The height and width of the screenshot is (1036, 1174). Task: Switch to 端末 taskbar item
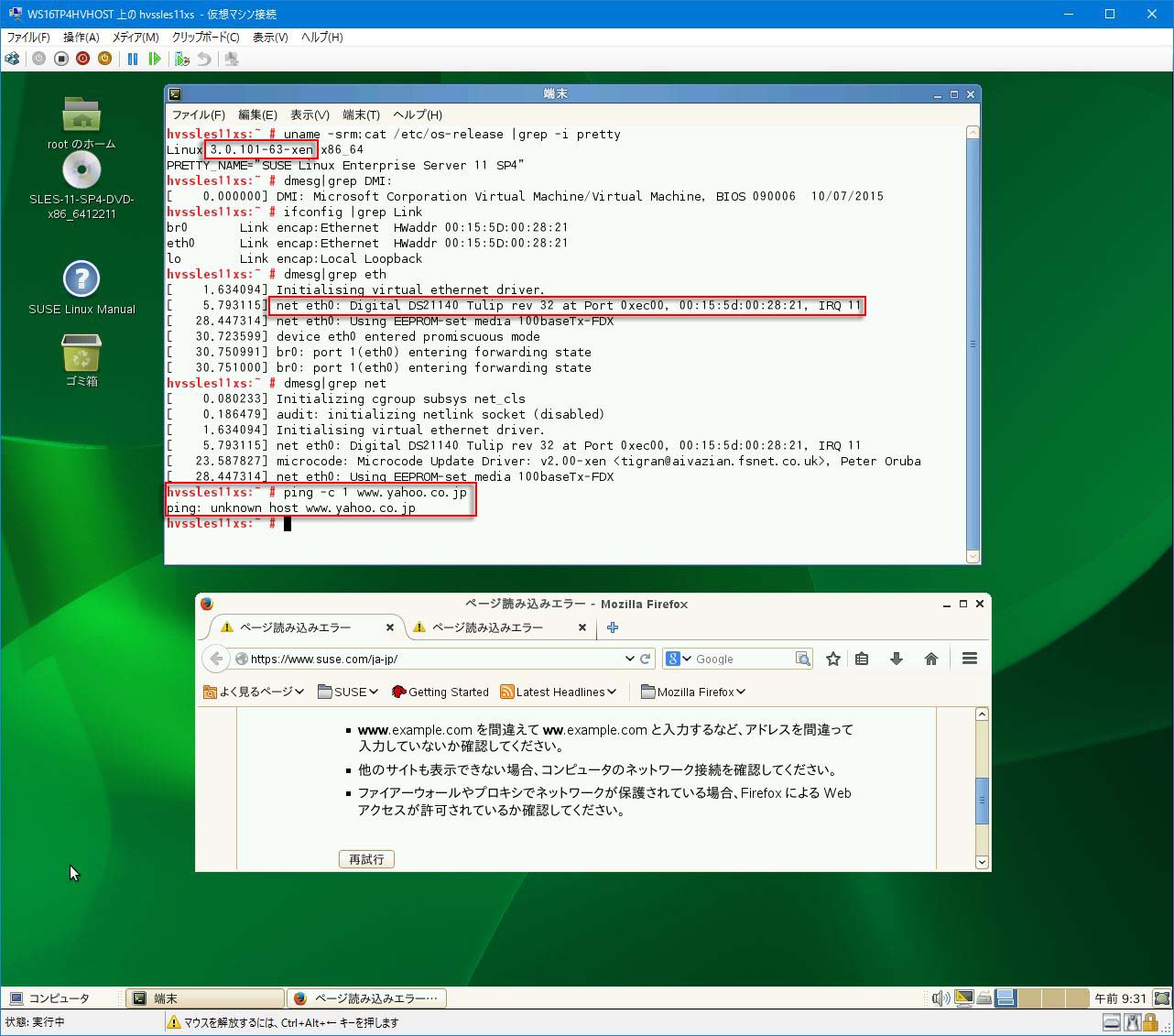[x=204, y=998]
